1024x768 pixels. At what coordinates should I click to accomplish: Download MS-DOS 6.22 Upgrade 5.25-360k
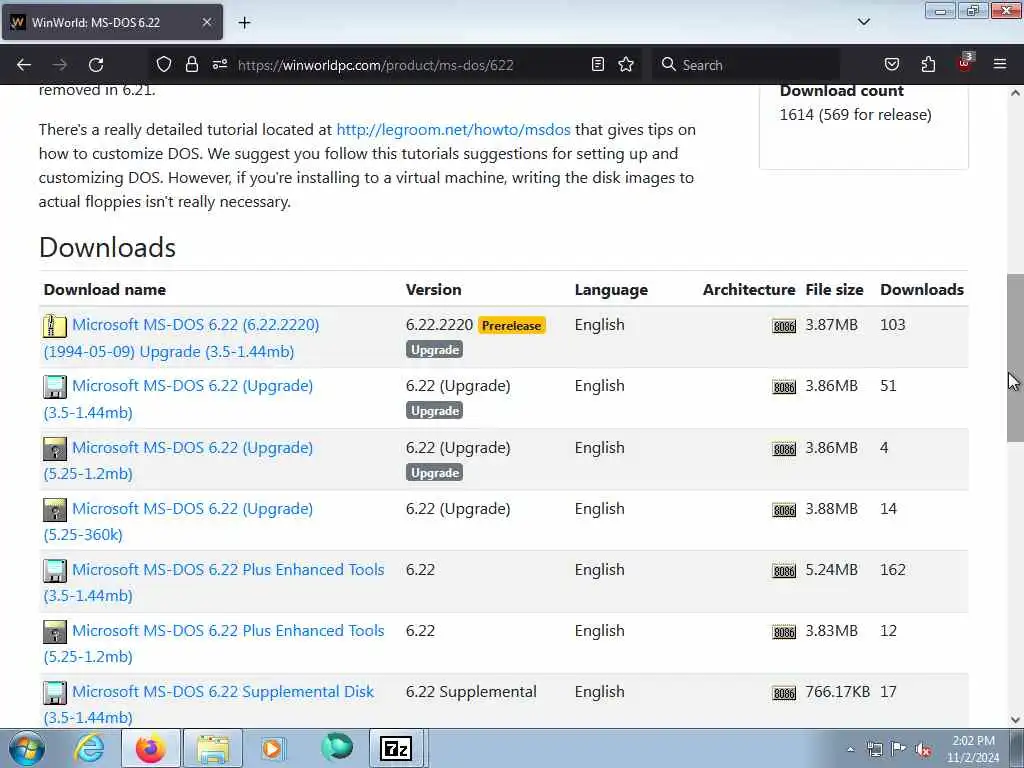tap(178, 521)
